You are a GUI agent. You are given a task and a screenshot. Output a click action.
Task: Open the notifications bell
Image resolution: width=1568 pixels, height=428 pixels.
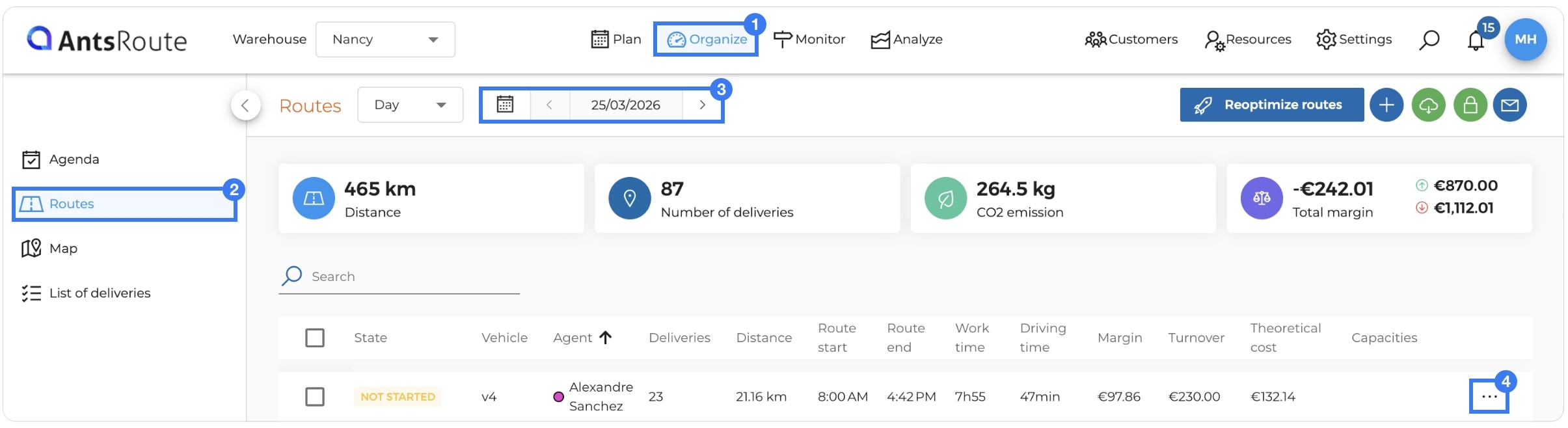pos(1476,40)
